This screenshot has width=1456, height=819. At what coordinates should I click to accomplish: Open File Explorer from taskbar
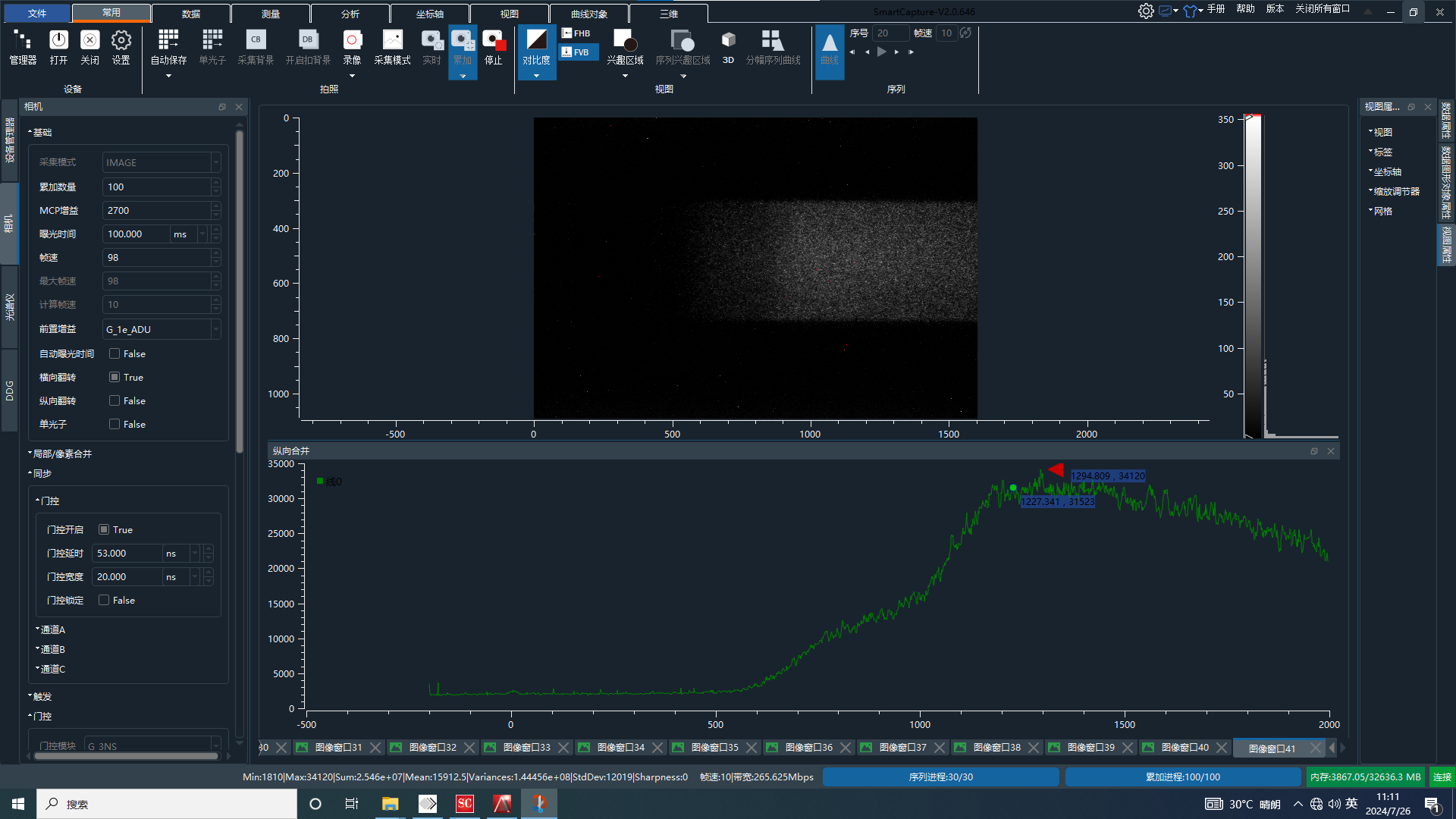pos(390,804)
